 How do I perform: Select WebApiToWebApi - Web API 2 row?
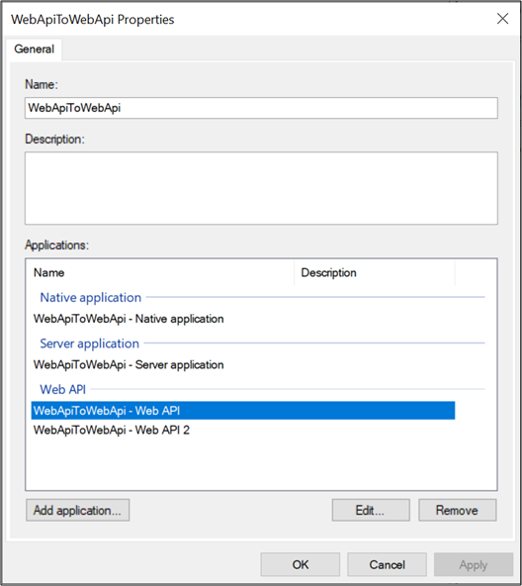(x=243, y=430)
